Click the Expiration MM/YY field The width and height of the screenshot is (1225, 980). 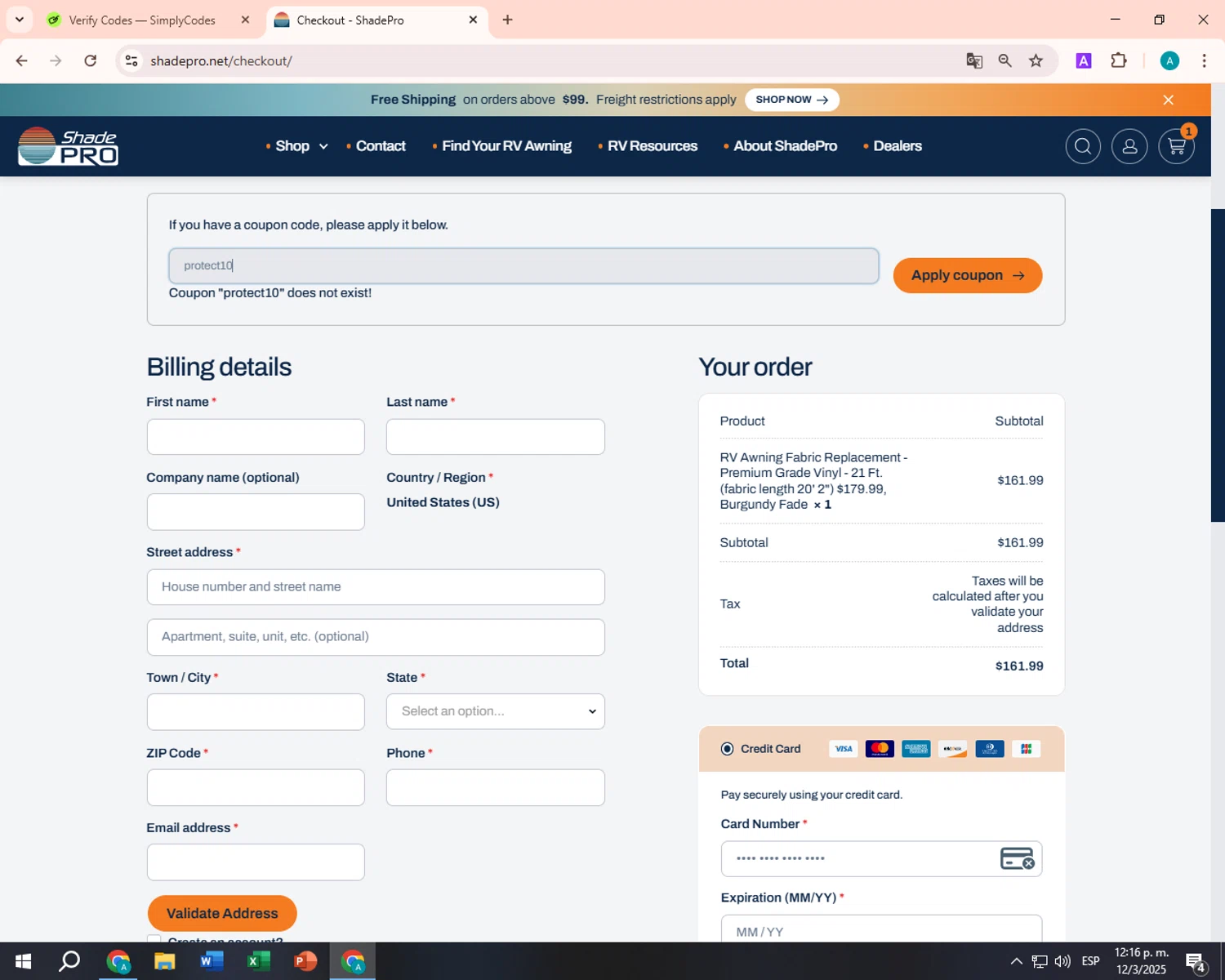(x=881, y=929)
